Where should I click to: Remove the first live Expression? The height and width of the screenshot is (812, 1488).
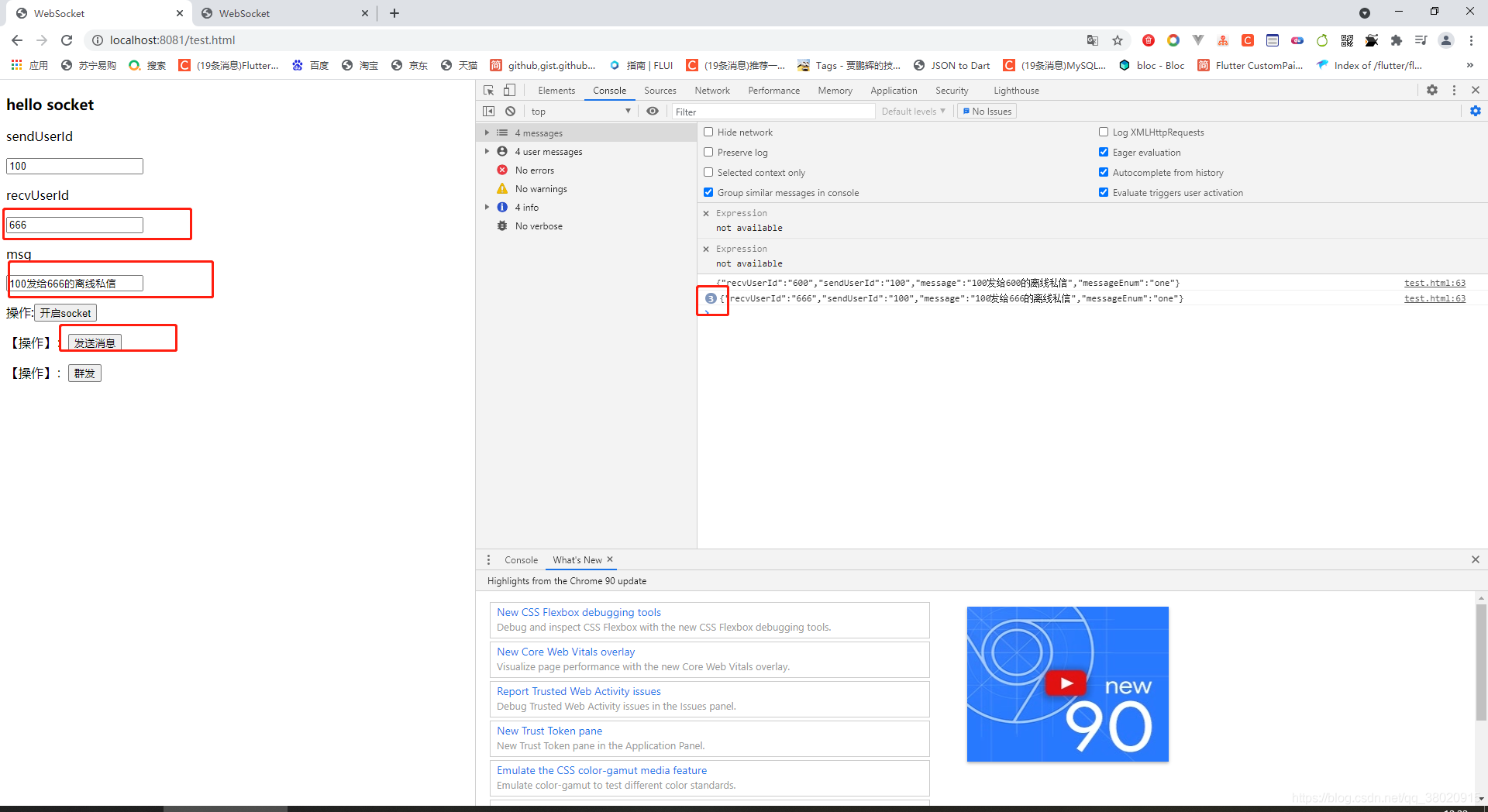tap(706, 213)
